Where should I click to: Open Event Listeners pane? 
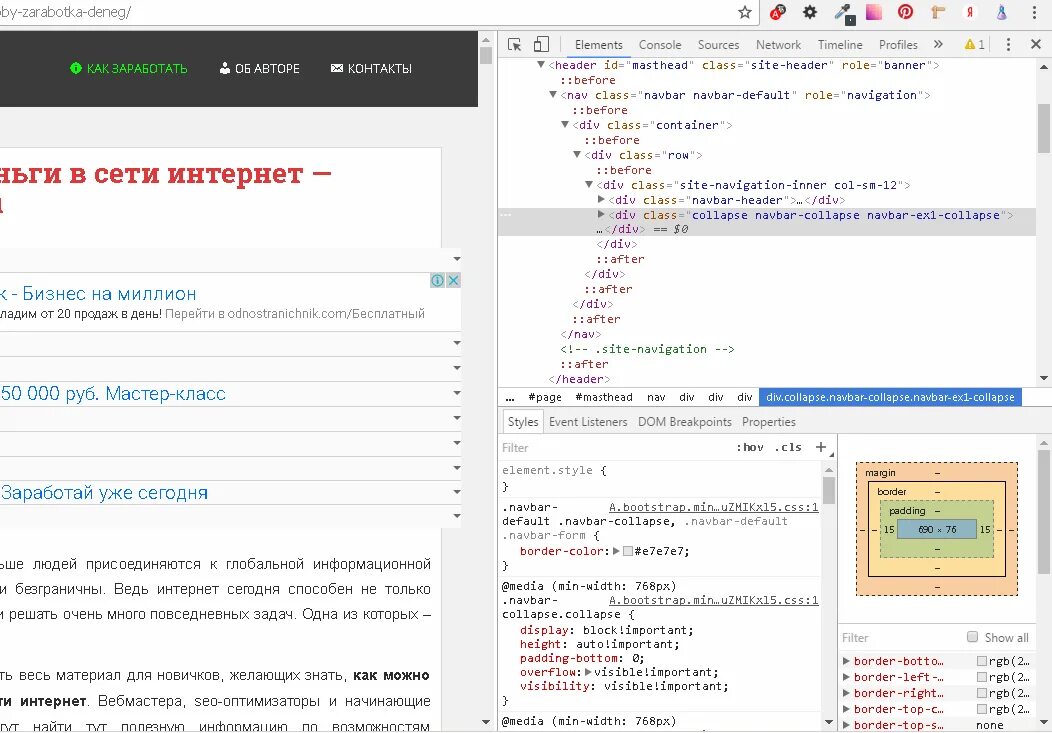pos(588,422)
